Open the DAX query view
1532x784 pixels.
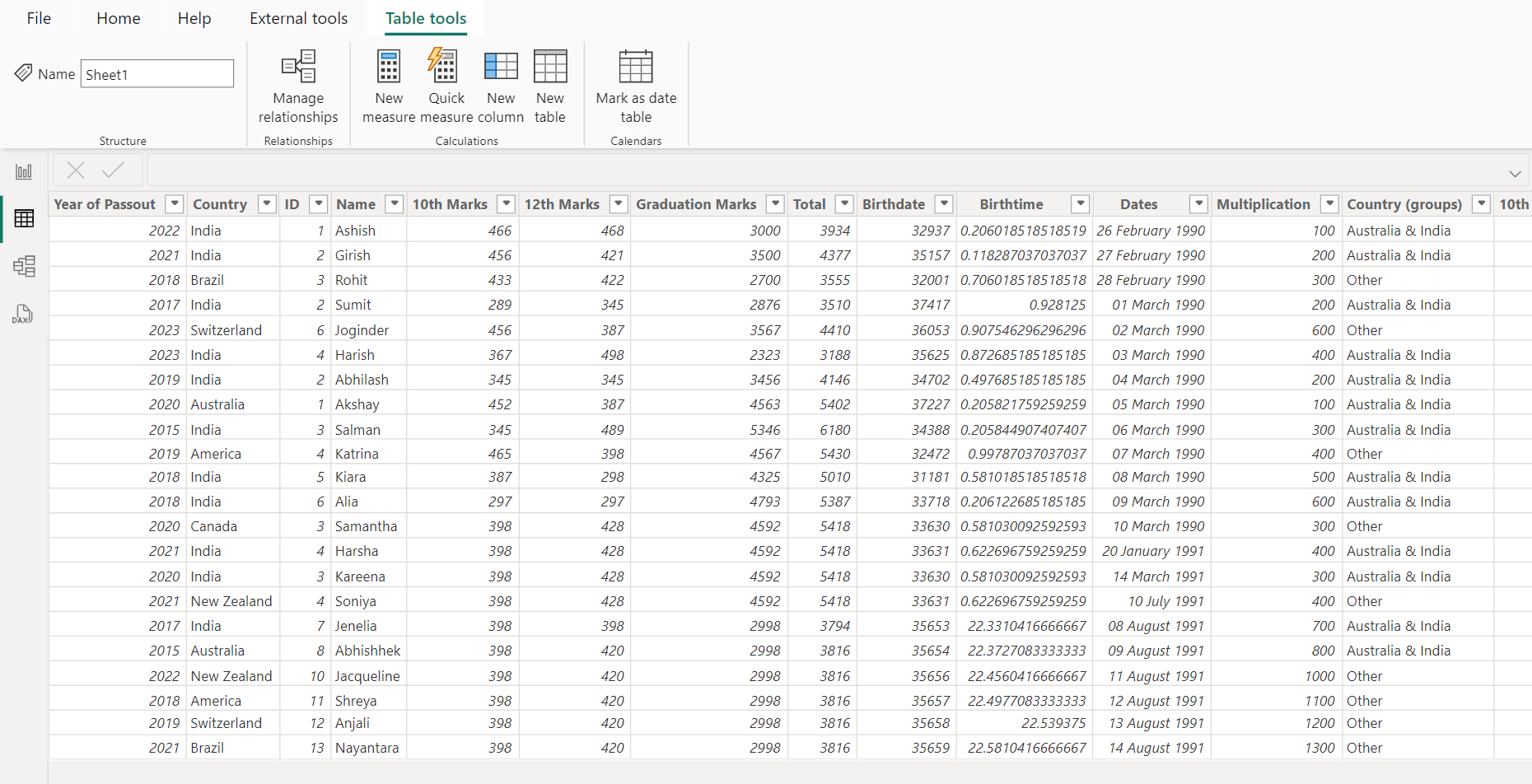coord(24,314)
